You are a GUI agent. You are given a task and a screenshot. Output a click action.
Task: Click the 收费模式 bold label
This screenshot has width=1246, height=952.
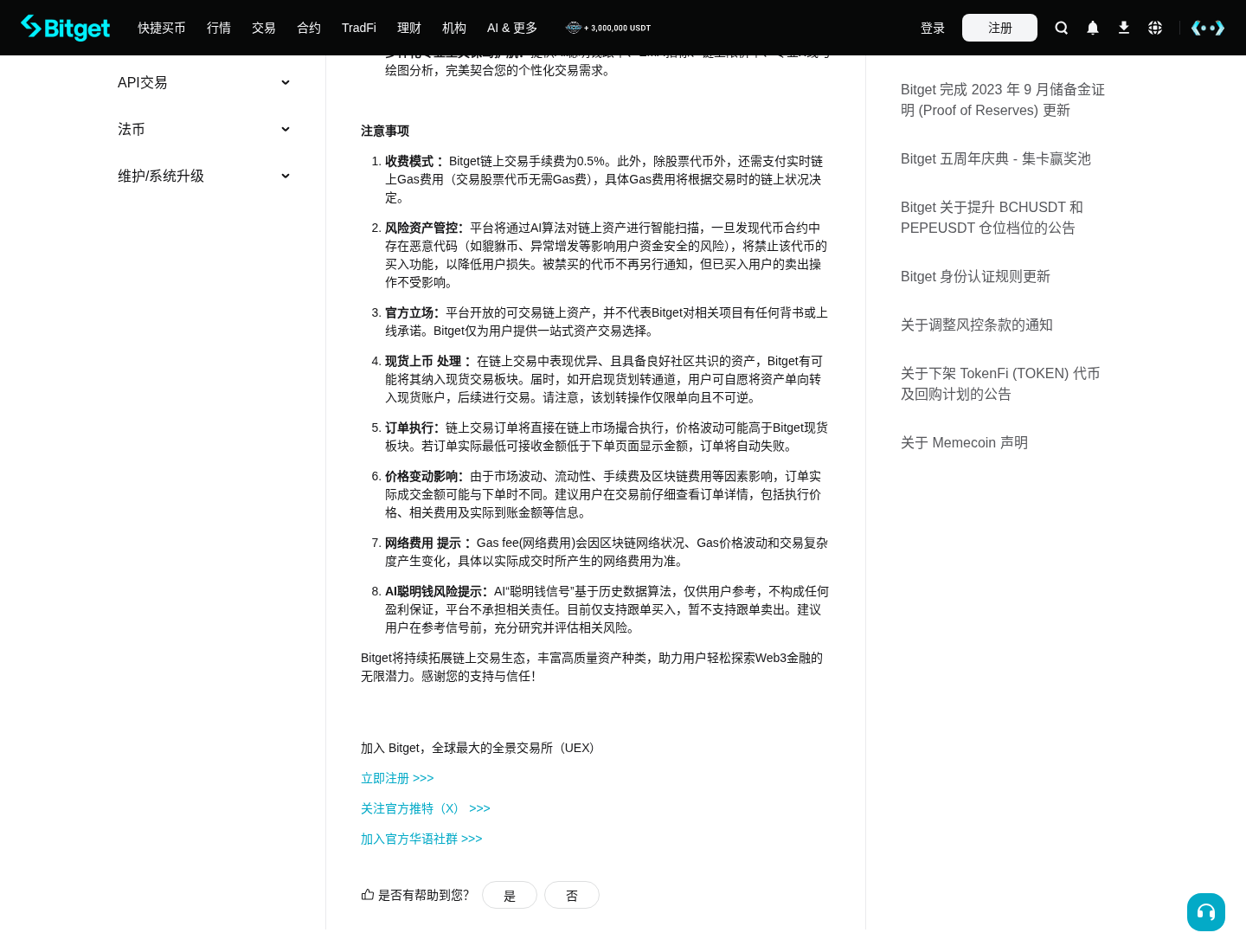click(x=414, y=161)
